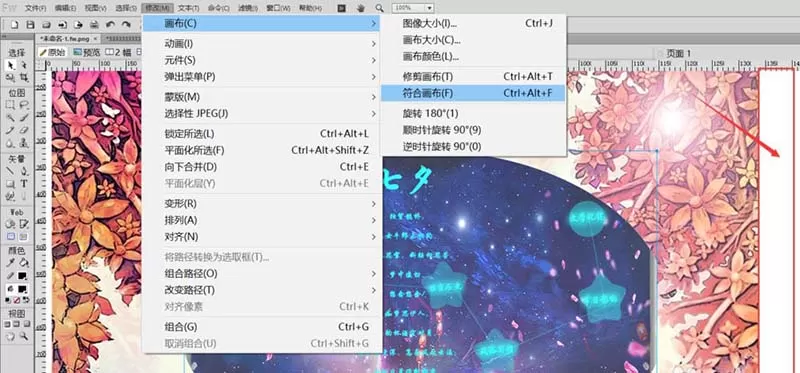Set no stroke or fill
The height and width of the screenshot is (373, 800).
click(x=16, y=300)
